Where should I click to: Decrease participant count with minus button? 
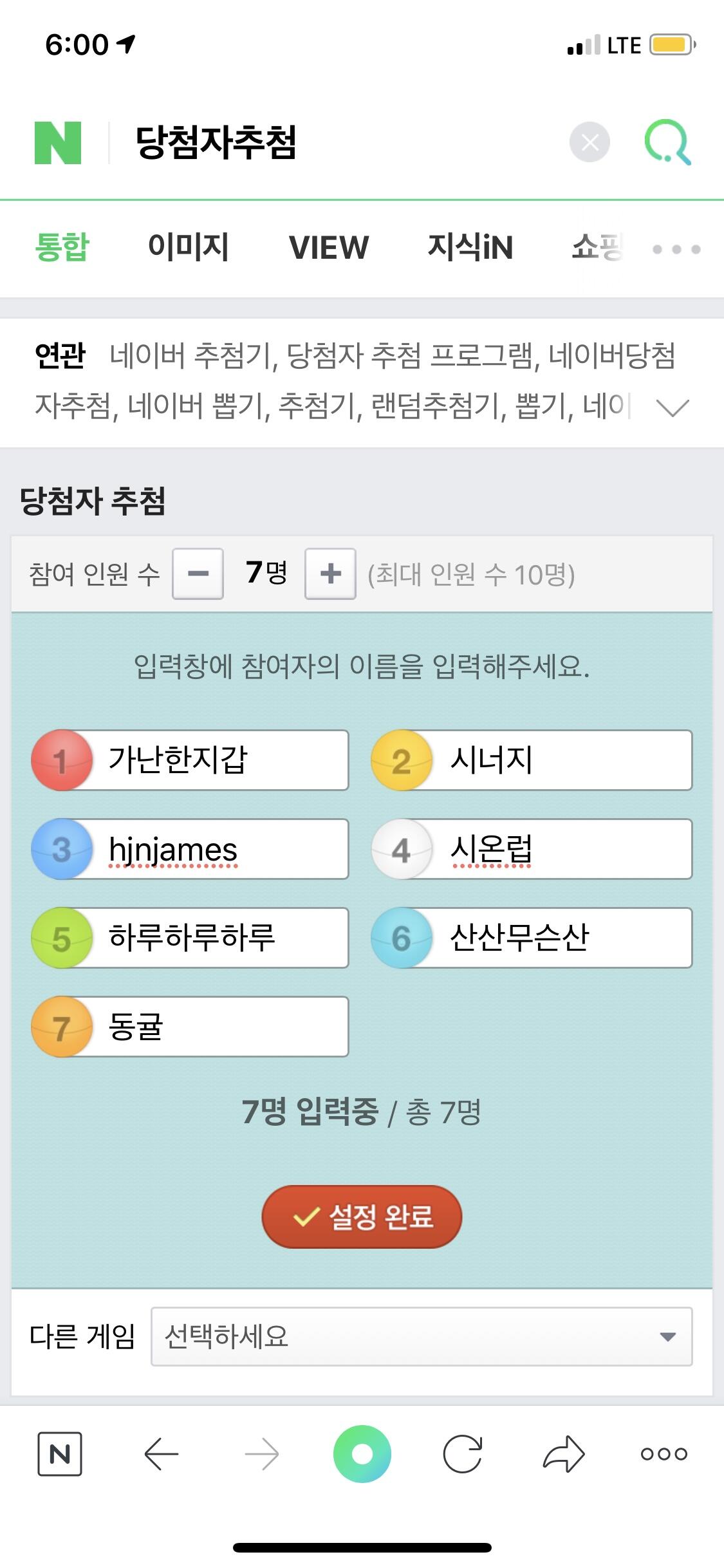pyautogui.click(x=198, y=574)
